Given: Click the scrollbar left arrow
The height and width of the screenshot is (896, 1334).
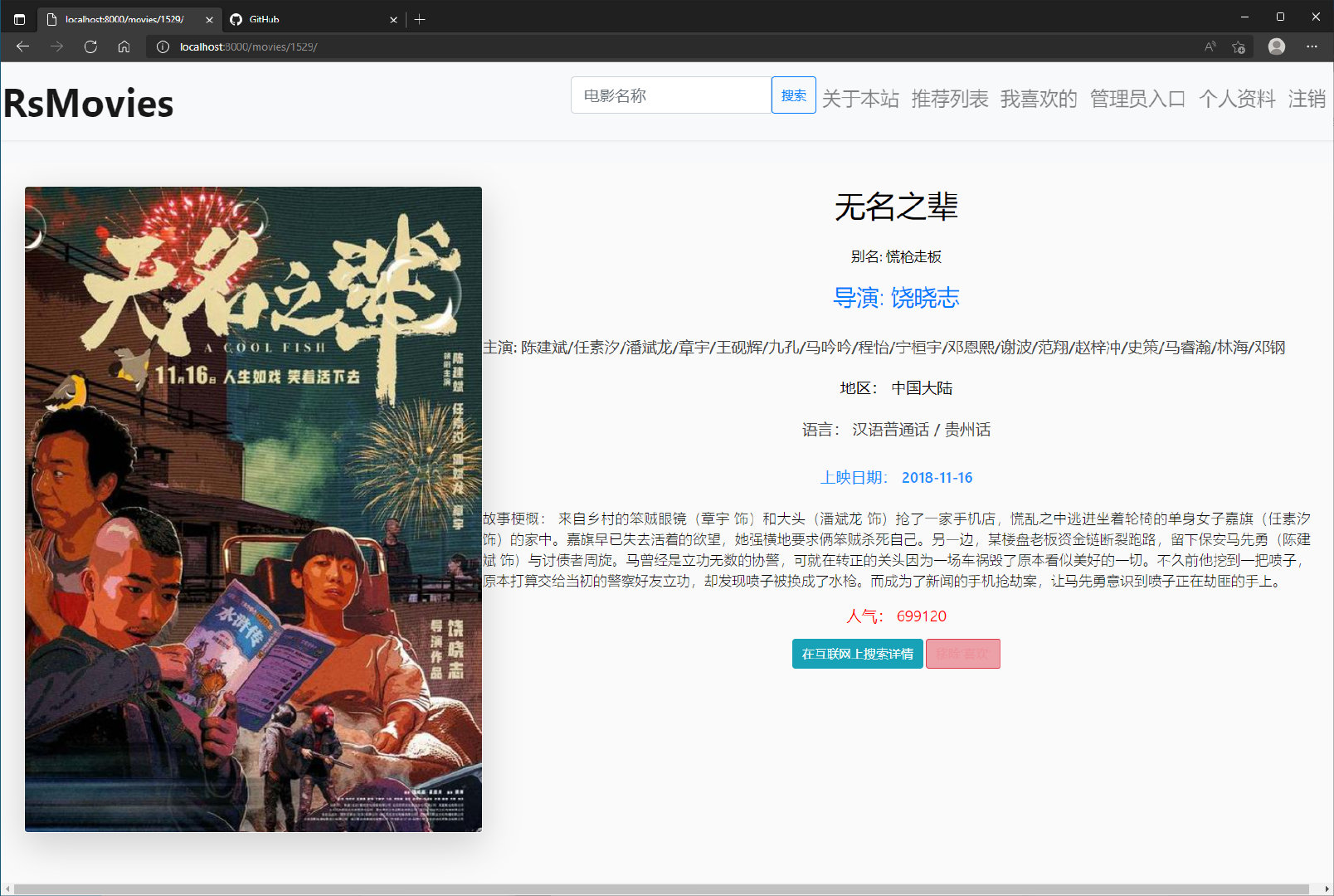Looking at the screenshot, I should pos(7,889).
